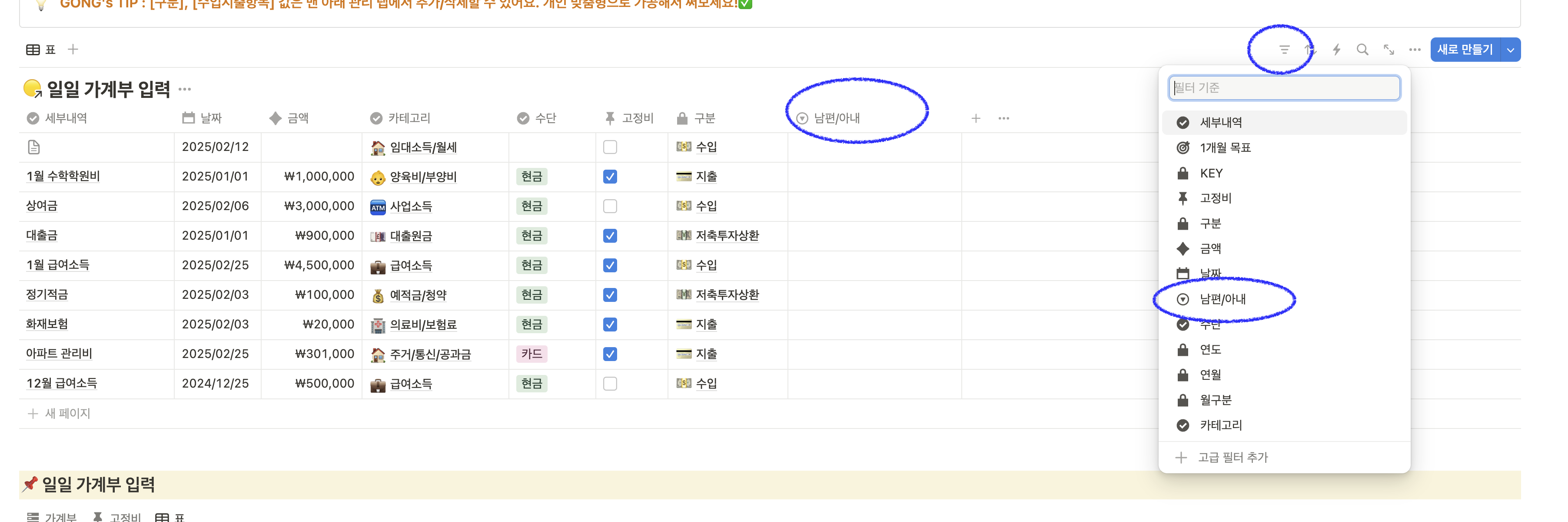The height and width of the screenshot is (522, 1568).
Task: Open automations via the lightning icon
Action: pyautogui.click(x=1337, y=50)
